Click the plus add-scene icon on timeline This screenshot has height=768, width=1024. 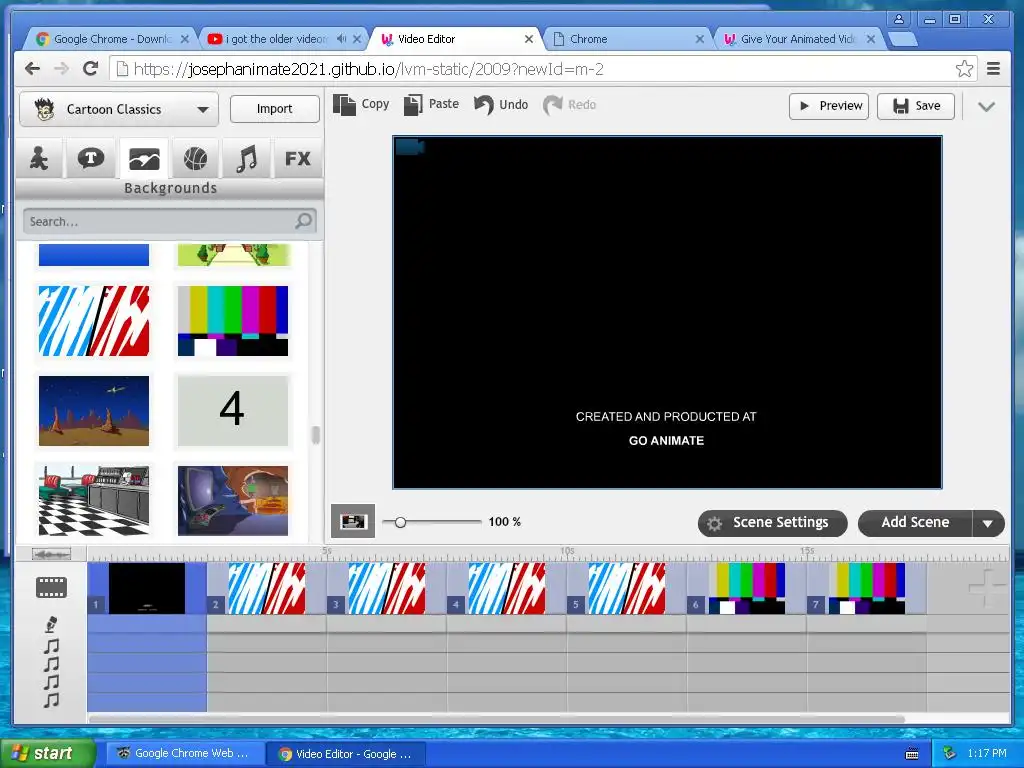(x=986, y=588)
